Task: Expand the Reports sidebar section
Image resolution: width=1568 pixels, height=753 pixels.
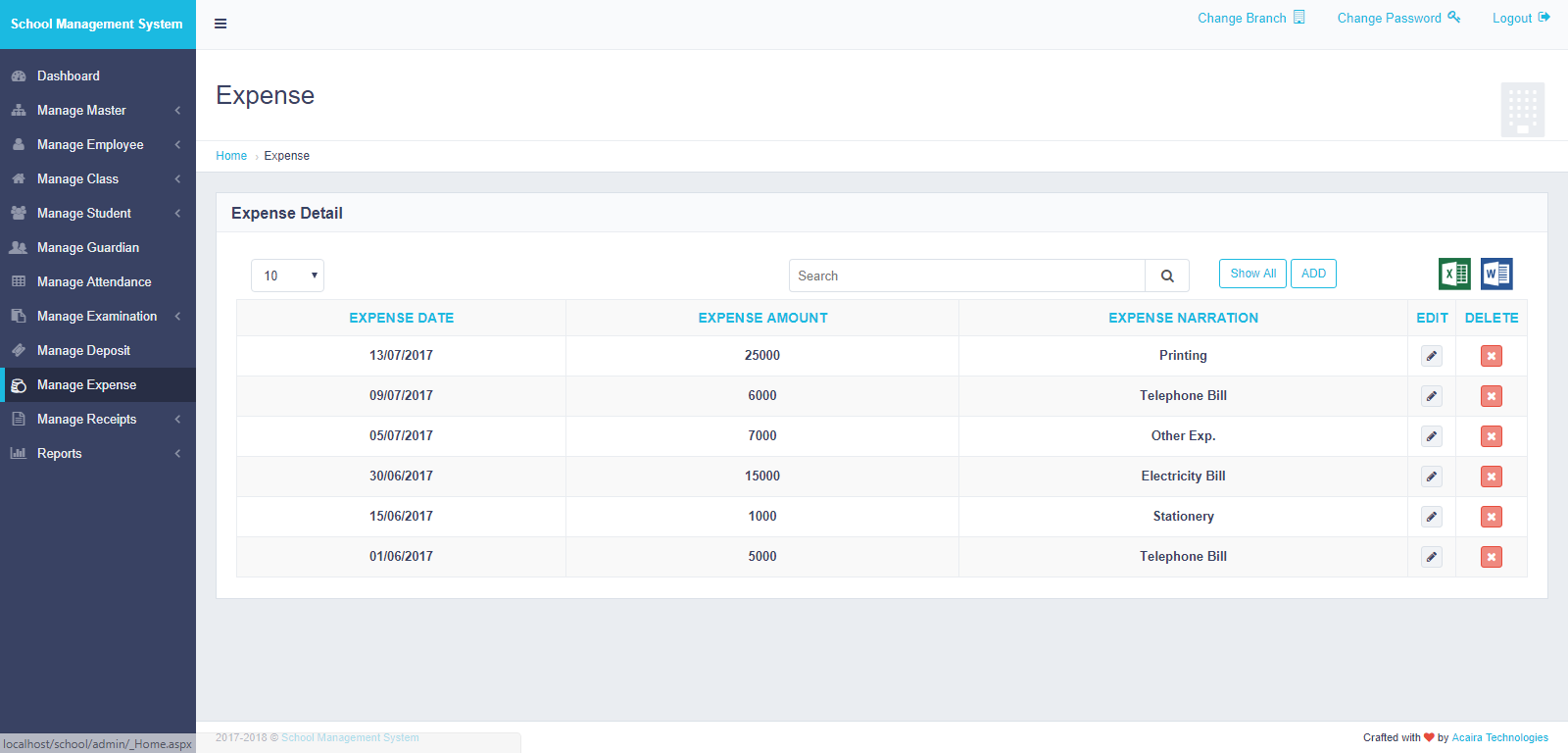Action: [x=96, y=454]
